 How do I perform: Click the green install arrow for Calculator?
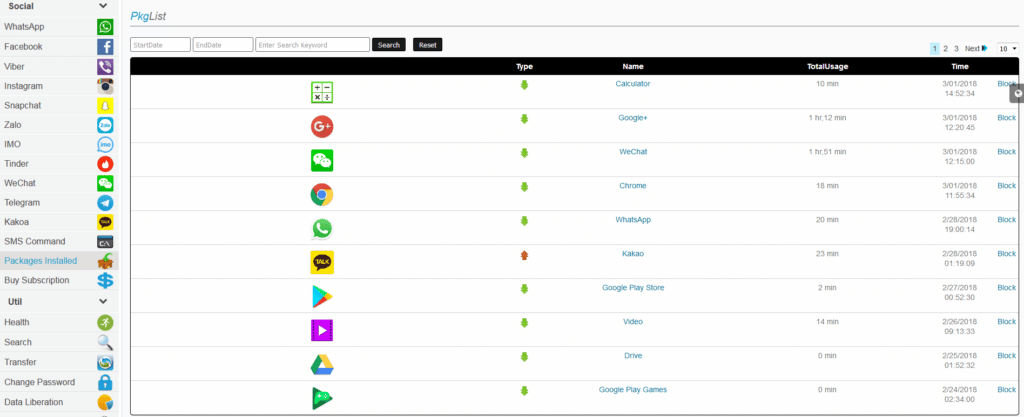tap(524, 85)
